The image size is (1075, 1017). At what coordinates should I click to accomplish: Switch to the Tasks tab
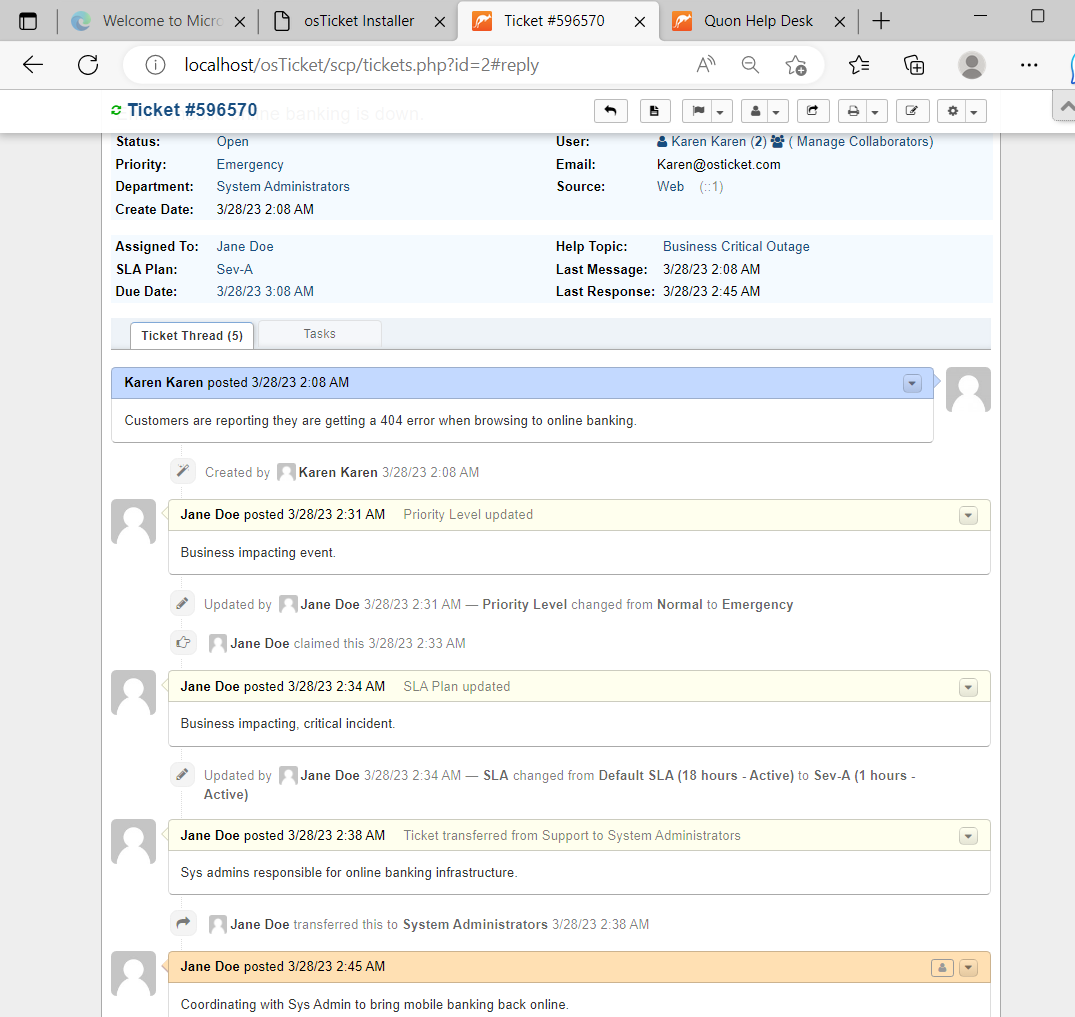(318, 333)
